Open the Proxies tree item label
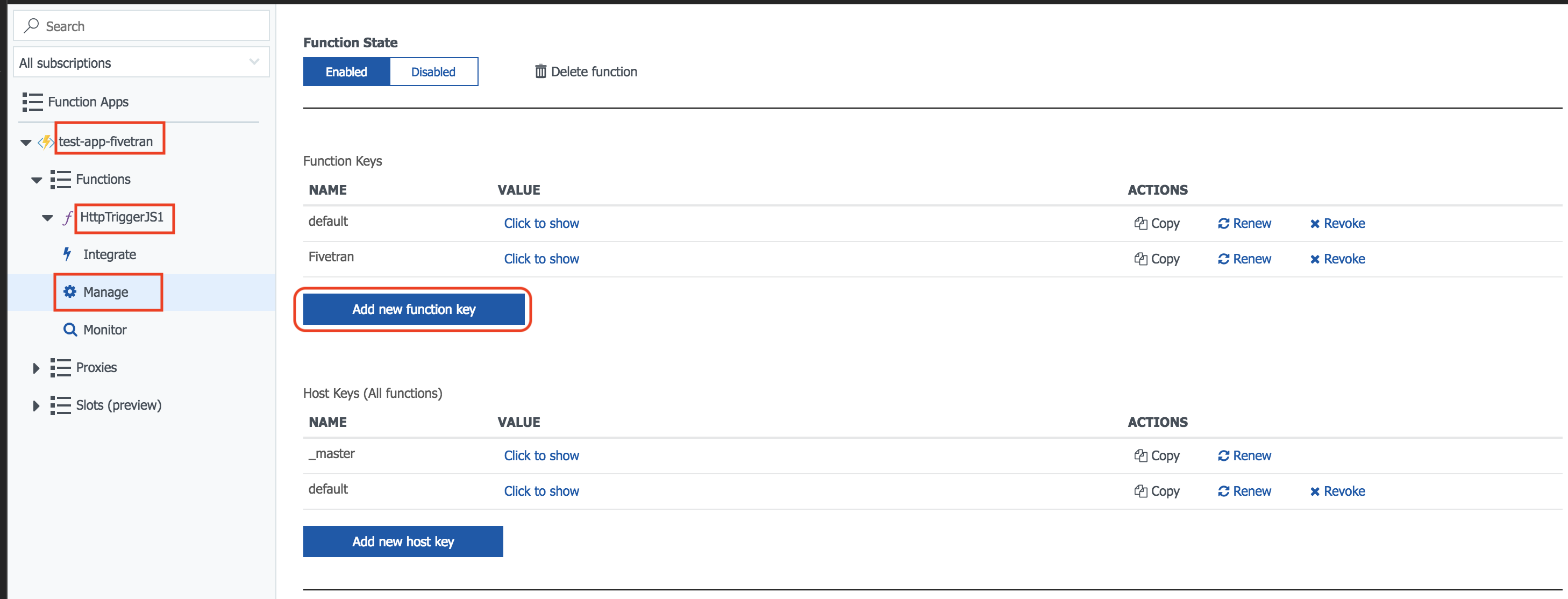The image size is (1568, 599). pyautogui.click(x=96, y=368)
